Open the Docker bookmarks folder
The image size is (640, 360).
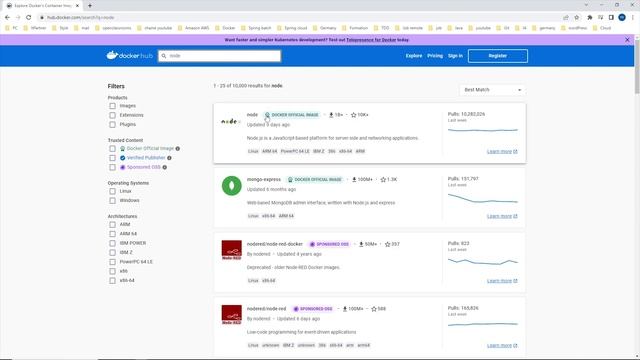tap(225, 28)
